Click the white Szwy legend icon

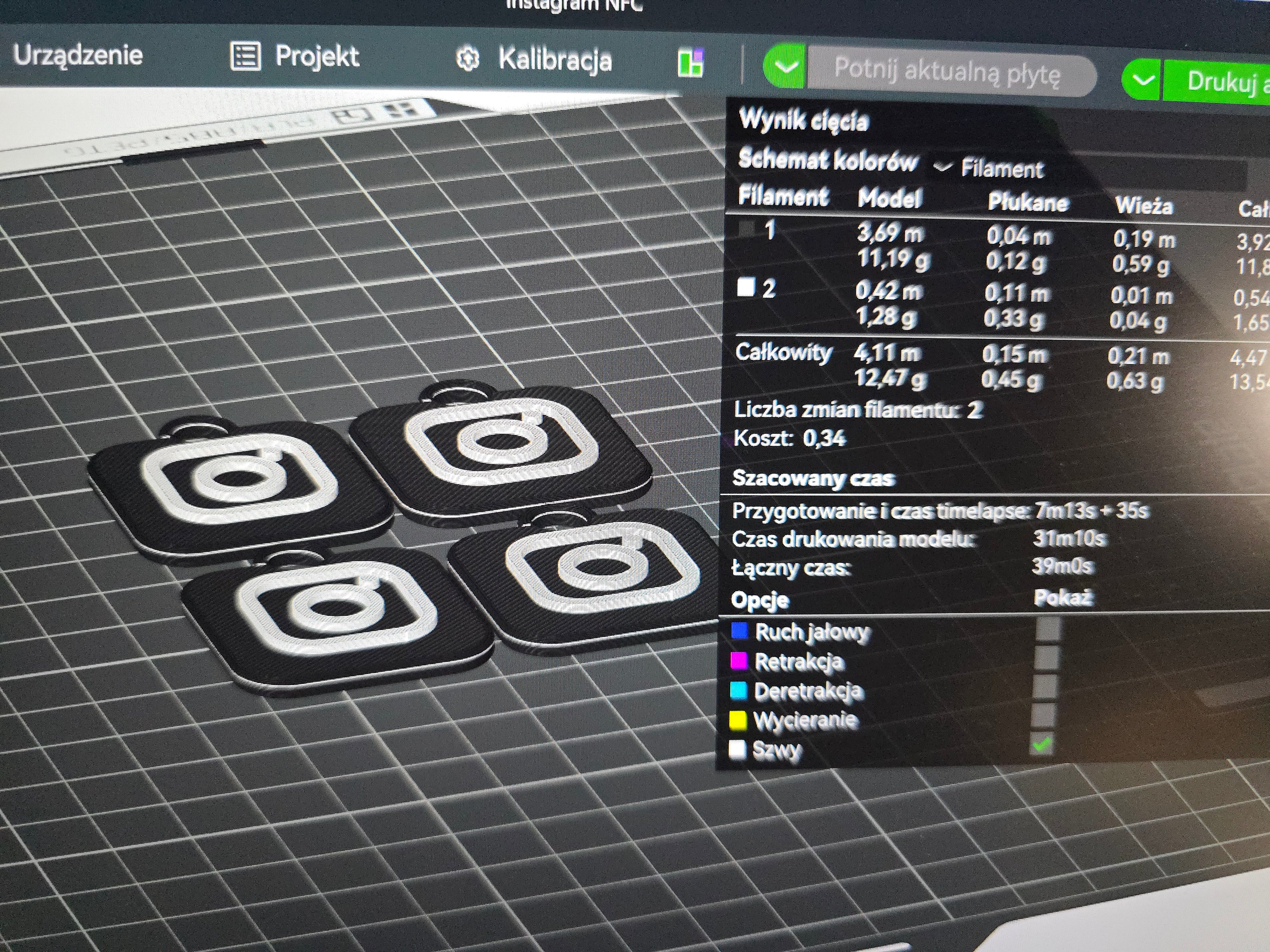tap(737, 749)
